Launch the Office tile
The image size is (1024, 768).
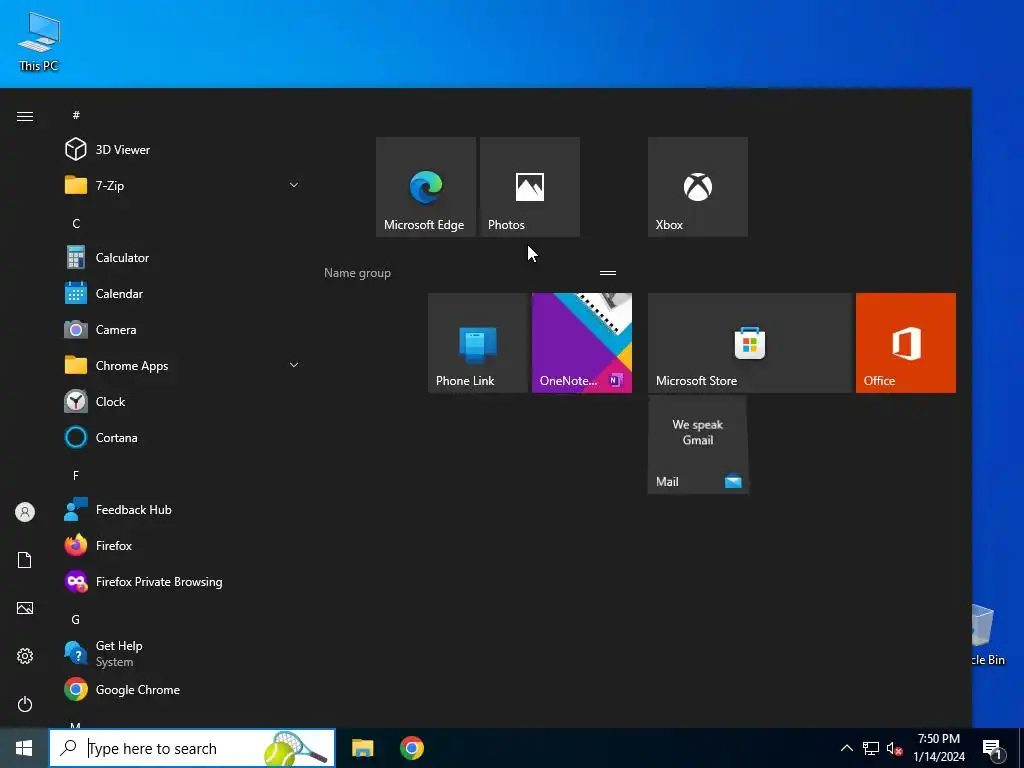click(906, 343)
